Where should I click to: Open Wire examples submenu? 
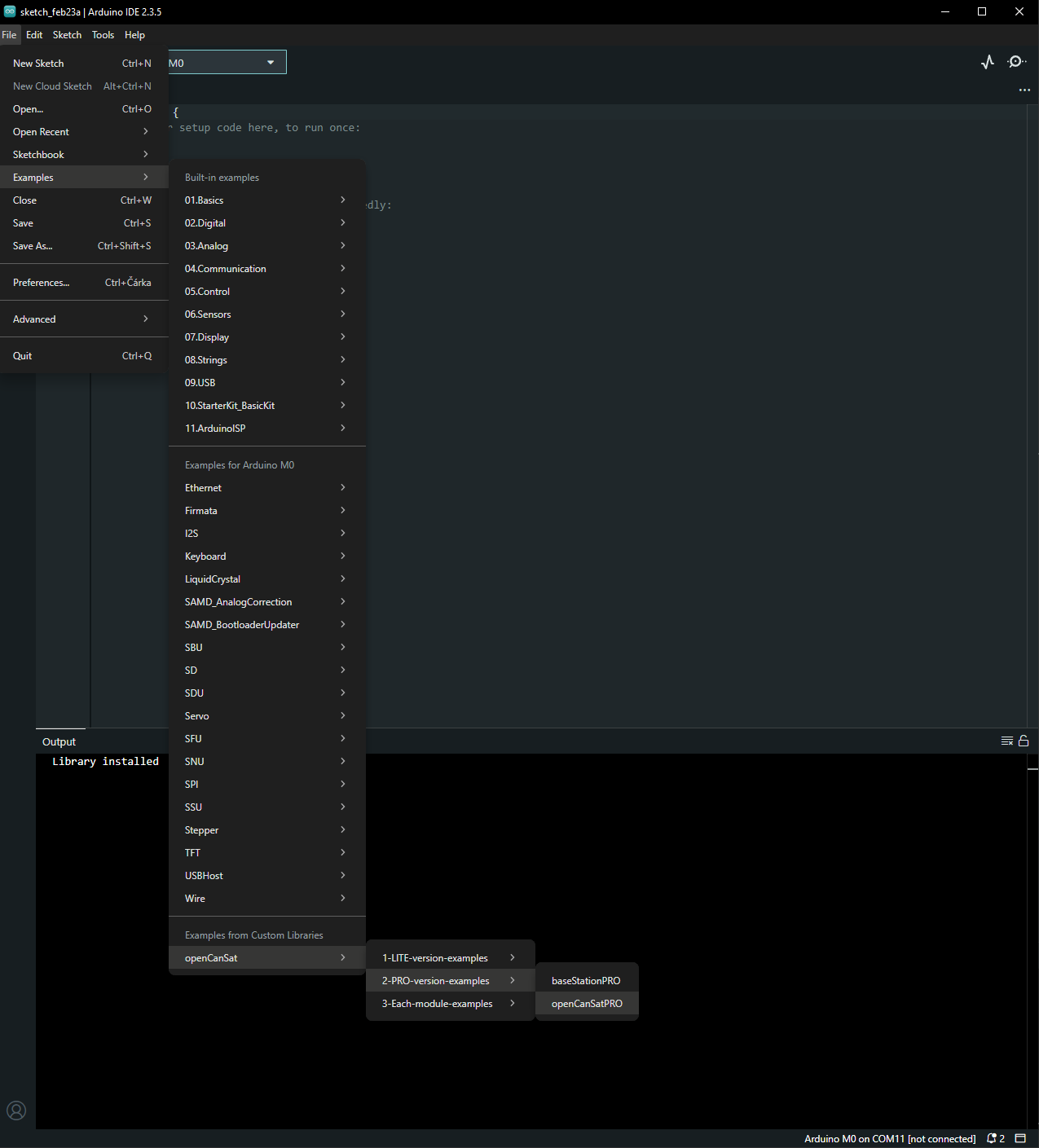(267, 899)
